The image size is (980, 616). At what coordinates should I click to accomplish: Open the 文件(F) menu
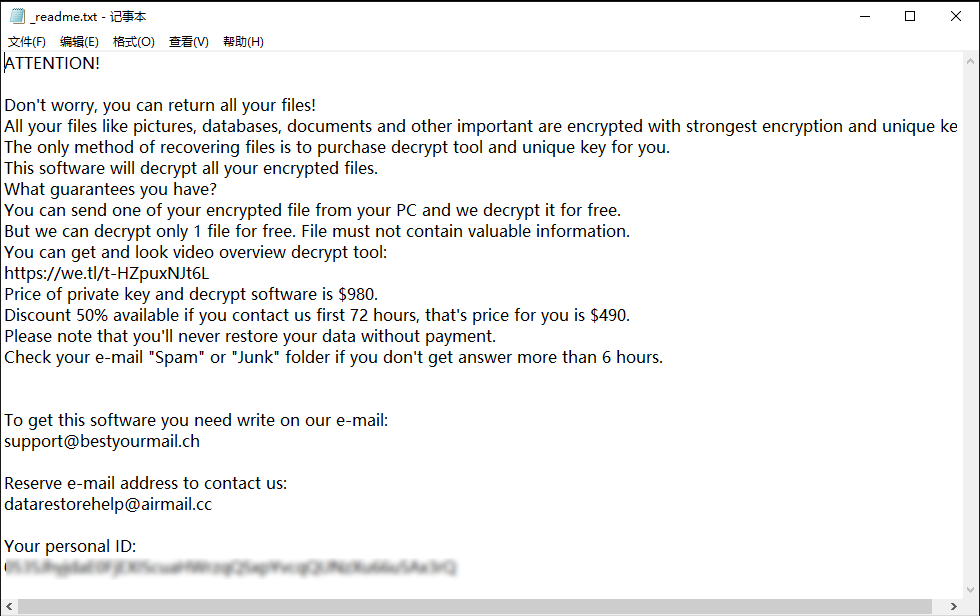click(27, 42)
